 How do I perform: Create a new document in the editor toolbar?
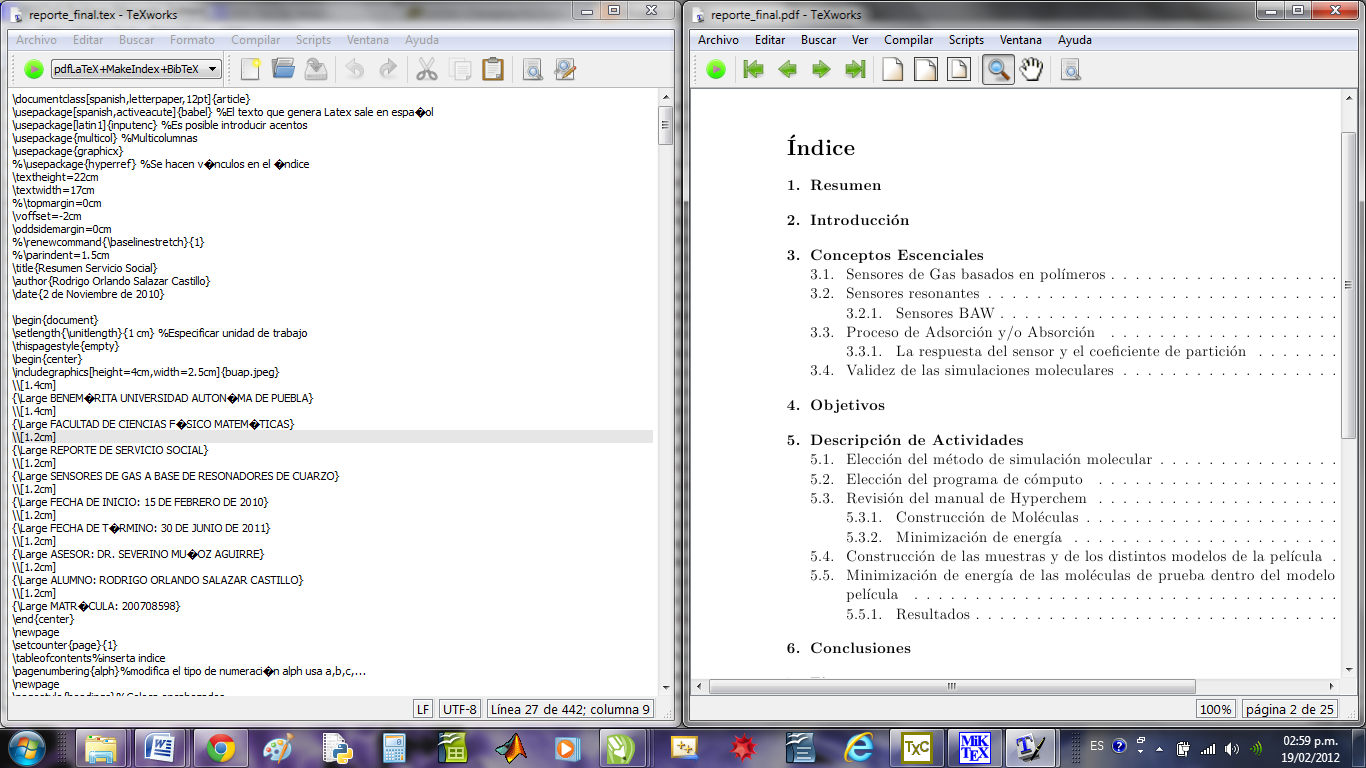point(250,69)
